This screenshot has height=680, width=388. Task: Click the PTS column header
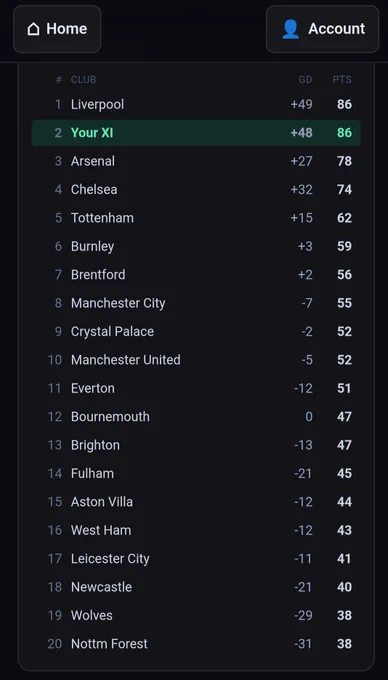342,79
